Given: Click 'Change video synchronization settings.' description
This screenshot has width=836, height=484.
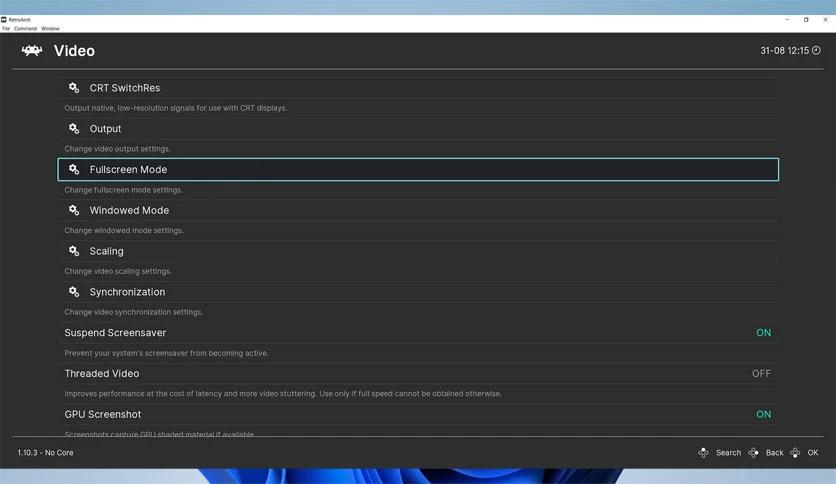Looking at the screenshot, I should click(x=133, y=312).
